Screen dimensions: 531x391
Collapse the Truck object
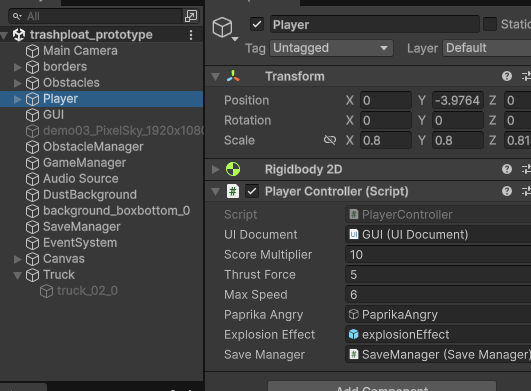[x=18, y=275]
